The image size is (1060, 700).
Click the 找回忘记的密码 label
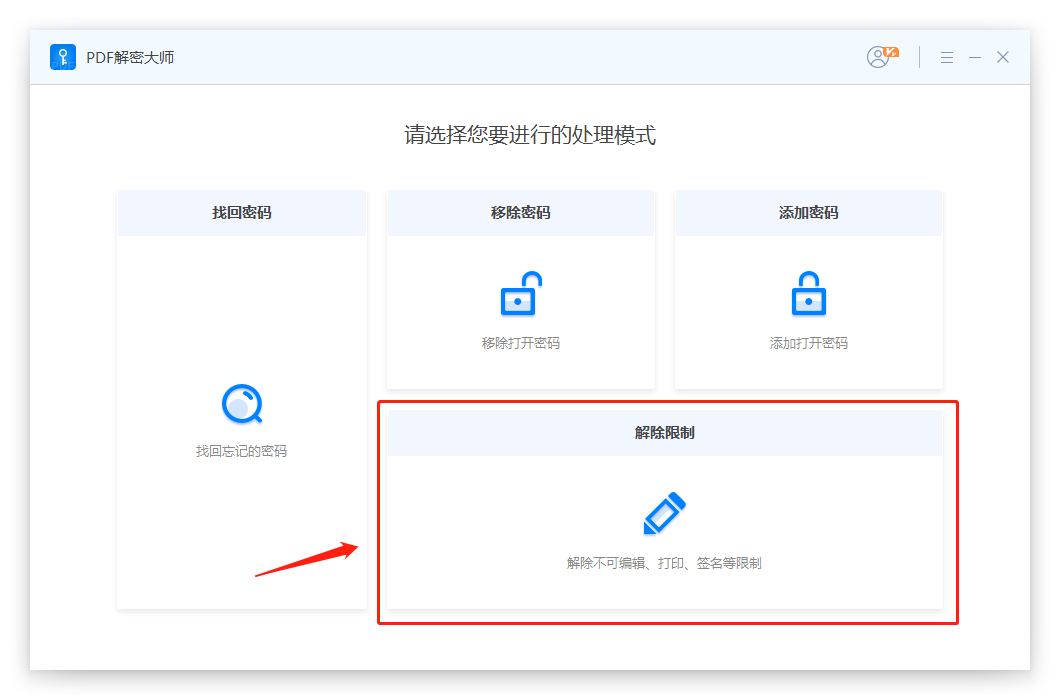(x=241, y=451)
